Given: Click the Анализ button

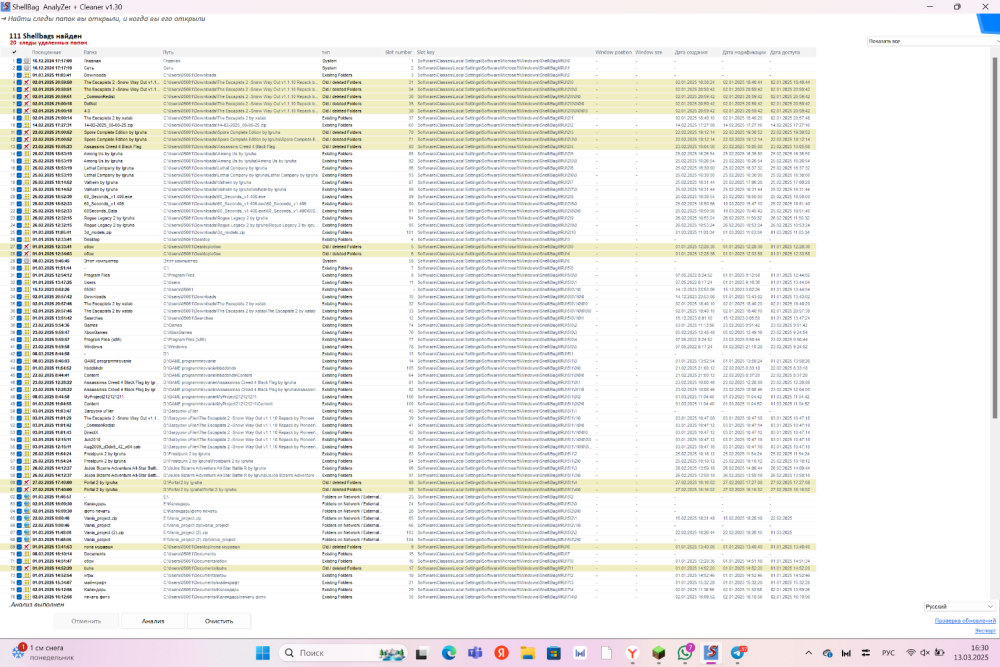Looking at the screenshot, I should pyautogui.click(x=153, y=620).
